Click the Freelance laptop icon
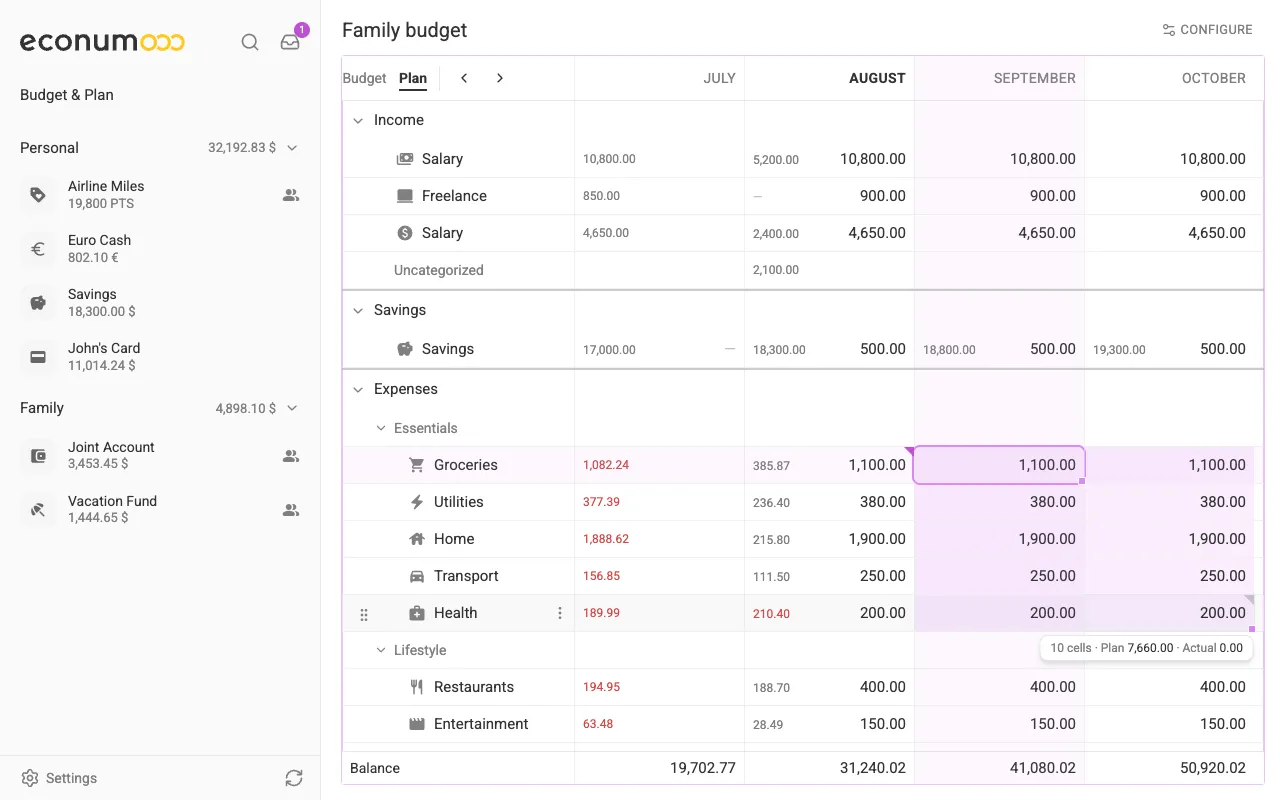 tap(405, 196)
